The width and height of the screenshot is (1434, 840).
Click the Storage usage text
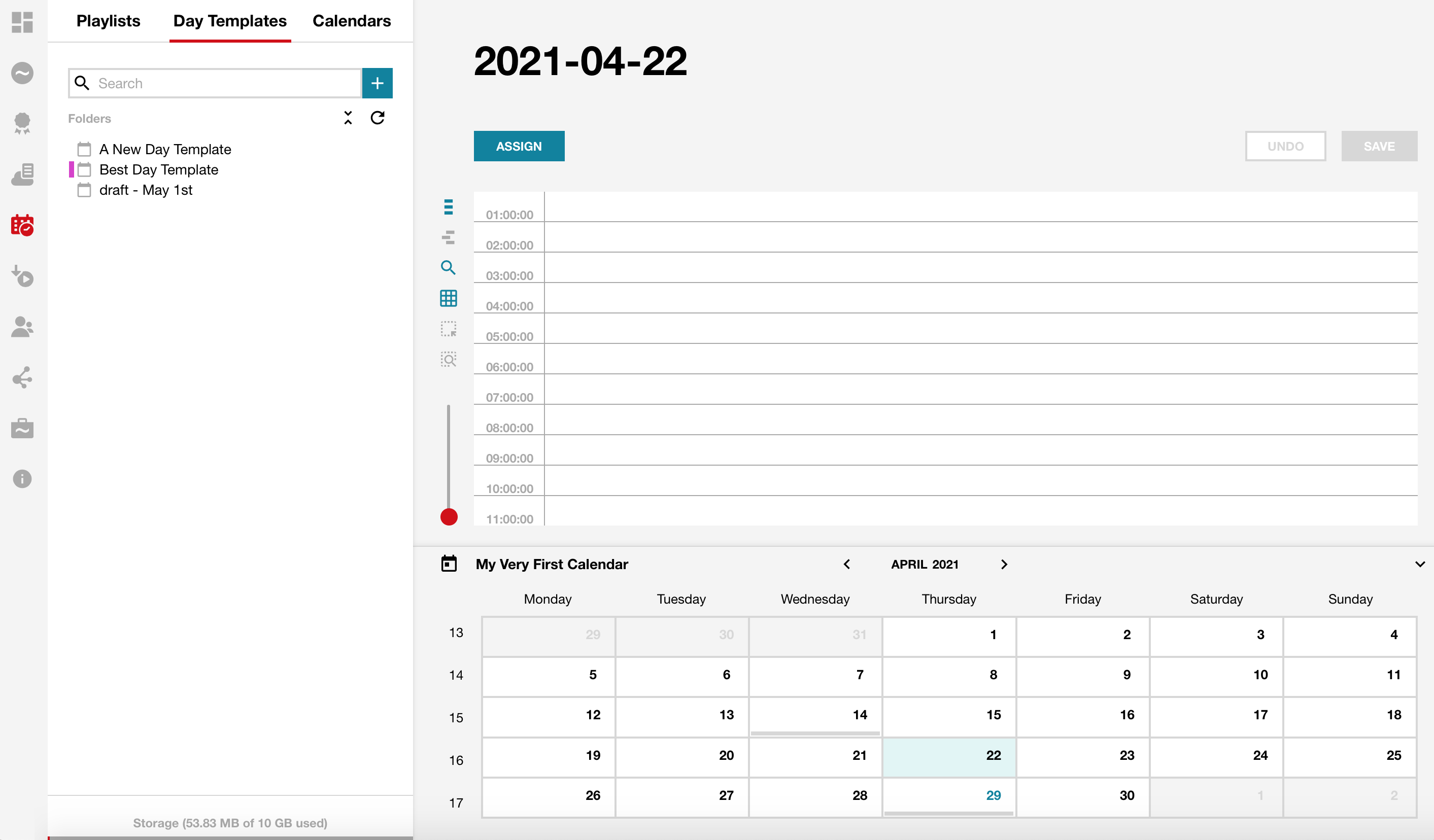230,823
